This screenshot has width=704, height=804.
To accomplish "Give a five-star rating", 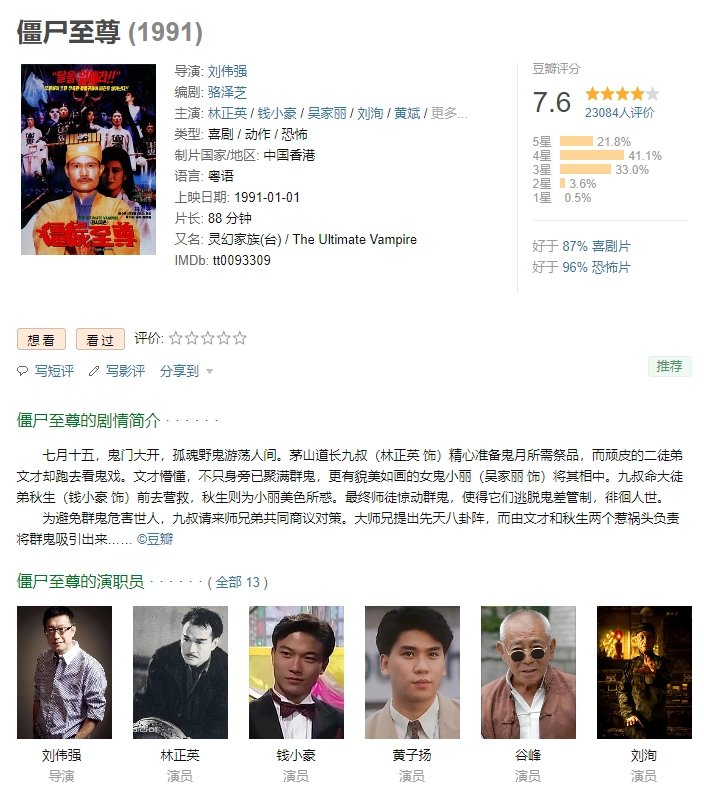I will 239,338.
